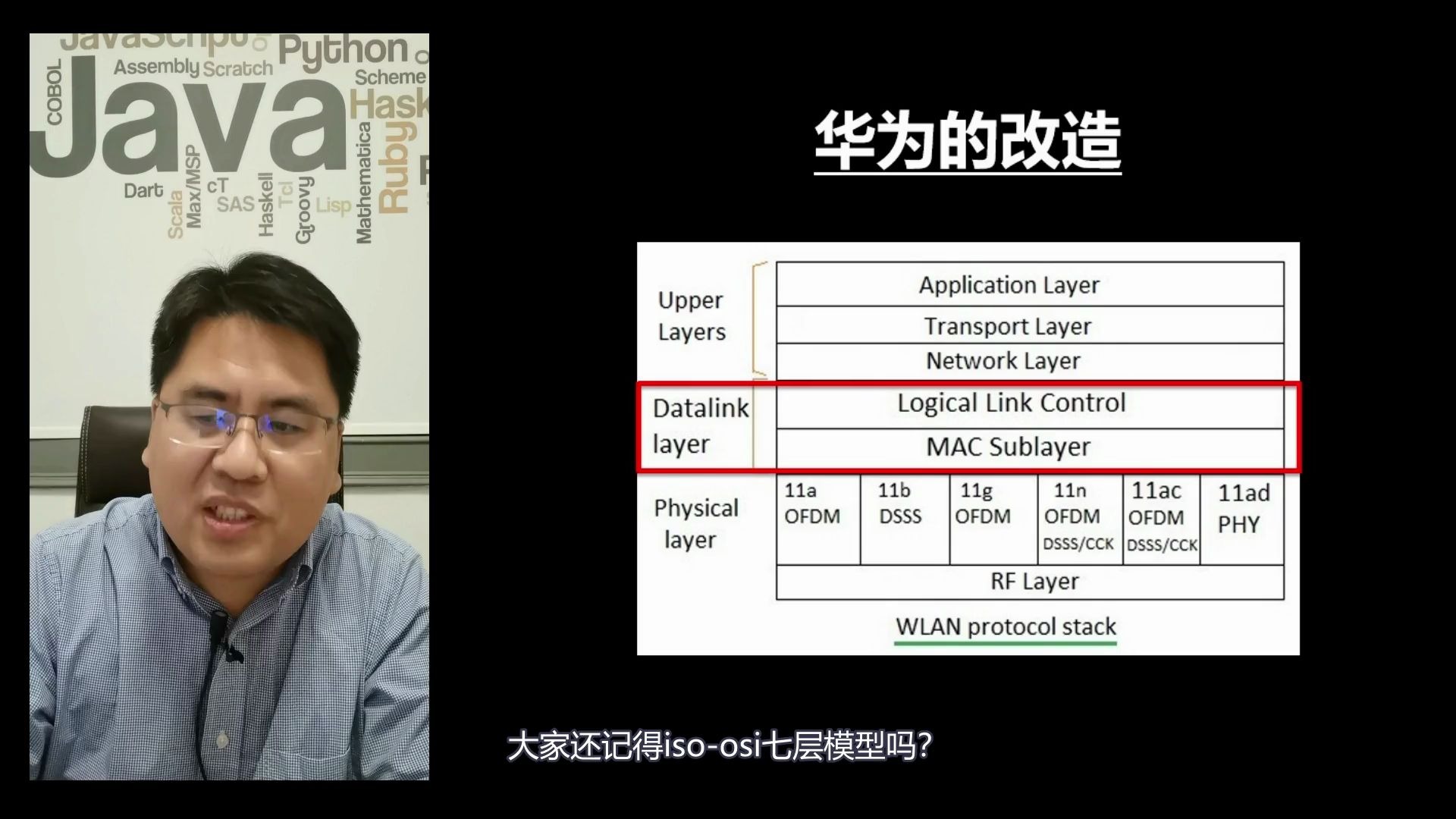Screen dimensions: 1456x819
Task: Toggle the Upper Layers bracket
Action: pos(764,321)
